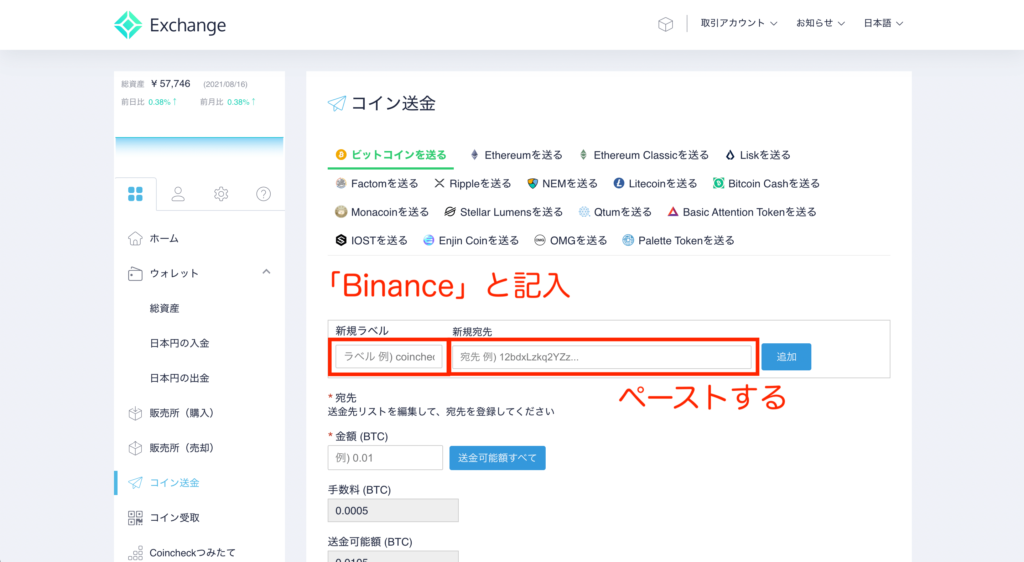The width and height of the screenshot is (1024, 562).
Task: Select the Rippleを送る tab
Action: (x=473, y=183)
